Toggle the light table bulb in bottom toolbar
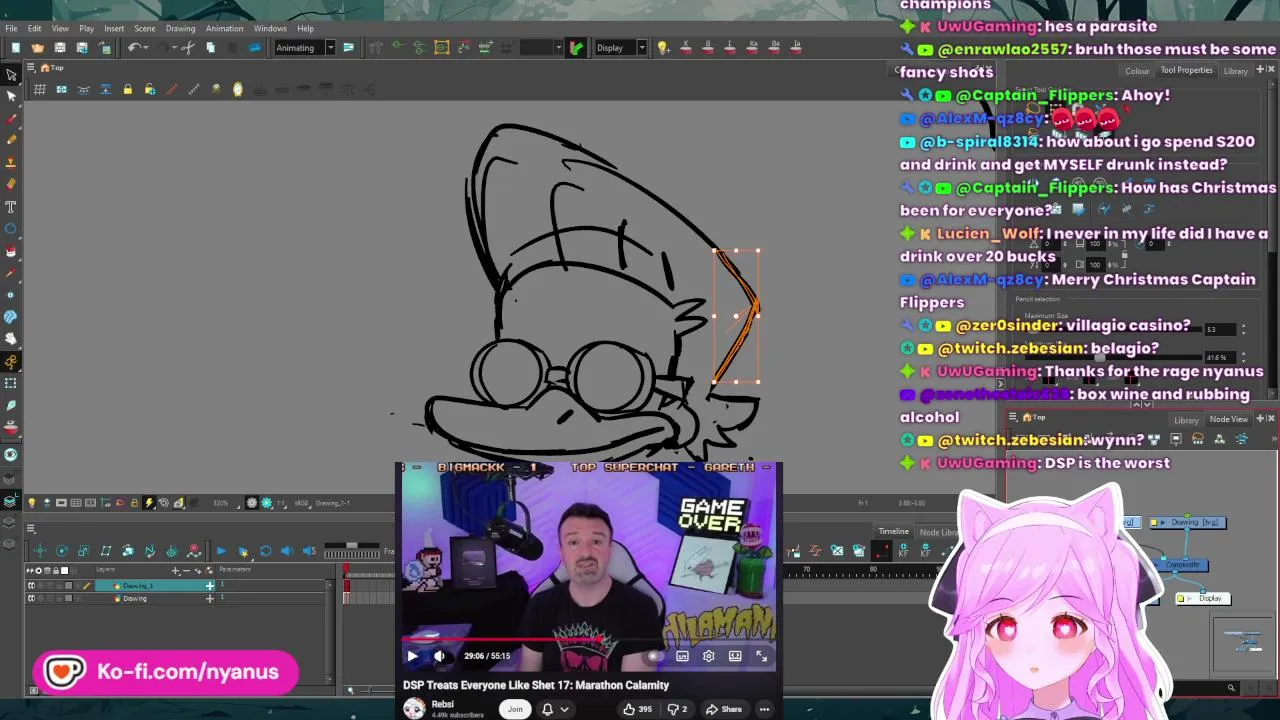 tap(31, 503)
